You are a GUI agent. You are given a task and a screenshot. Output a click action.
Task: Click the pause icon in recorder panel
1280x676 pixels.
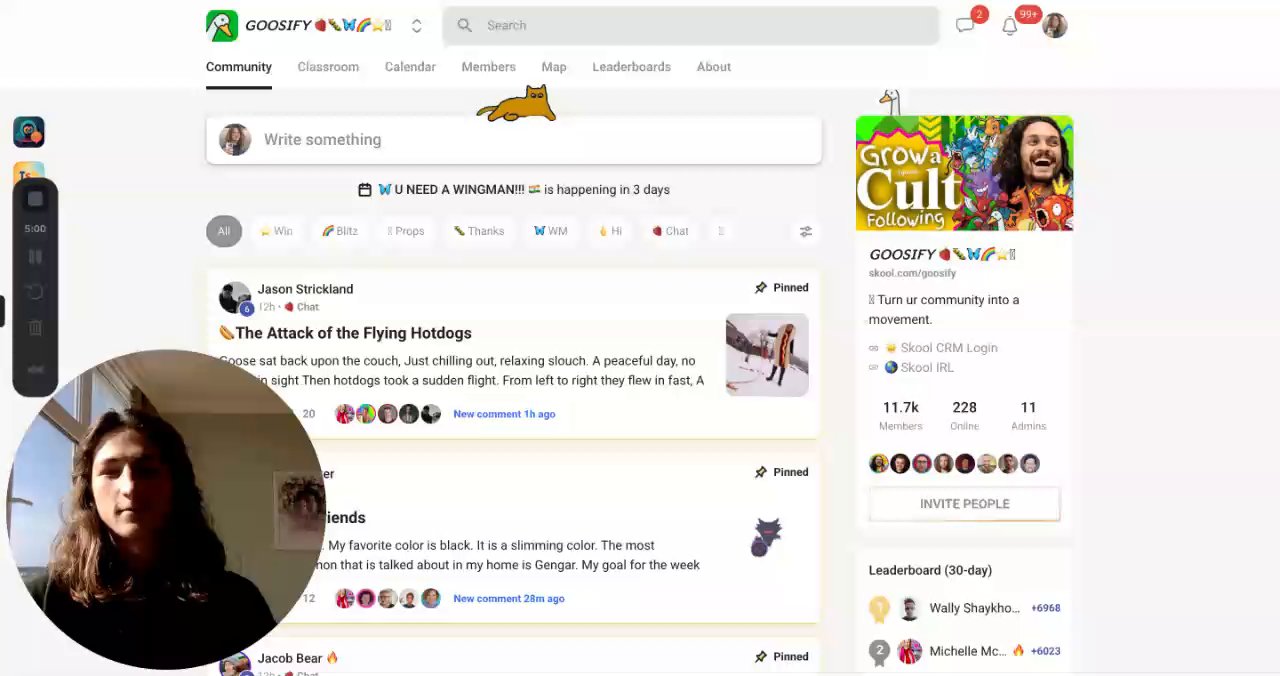pyautogui.click(x=35, y=257)
